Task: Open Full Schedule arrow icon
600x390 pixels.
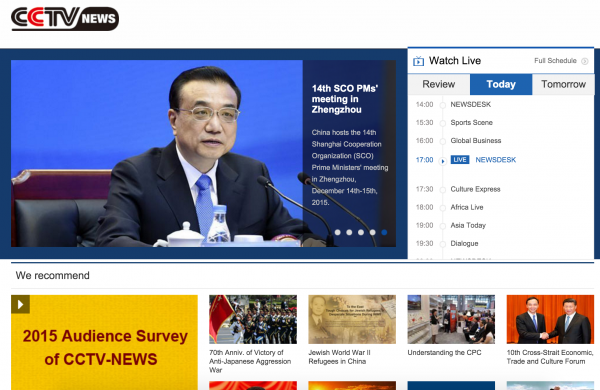Action: tap(585, 61)
